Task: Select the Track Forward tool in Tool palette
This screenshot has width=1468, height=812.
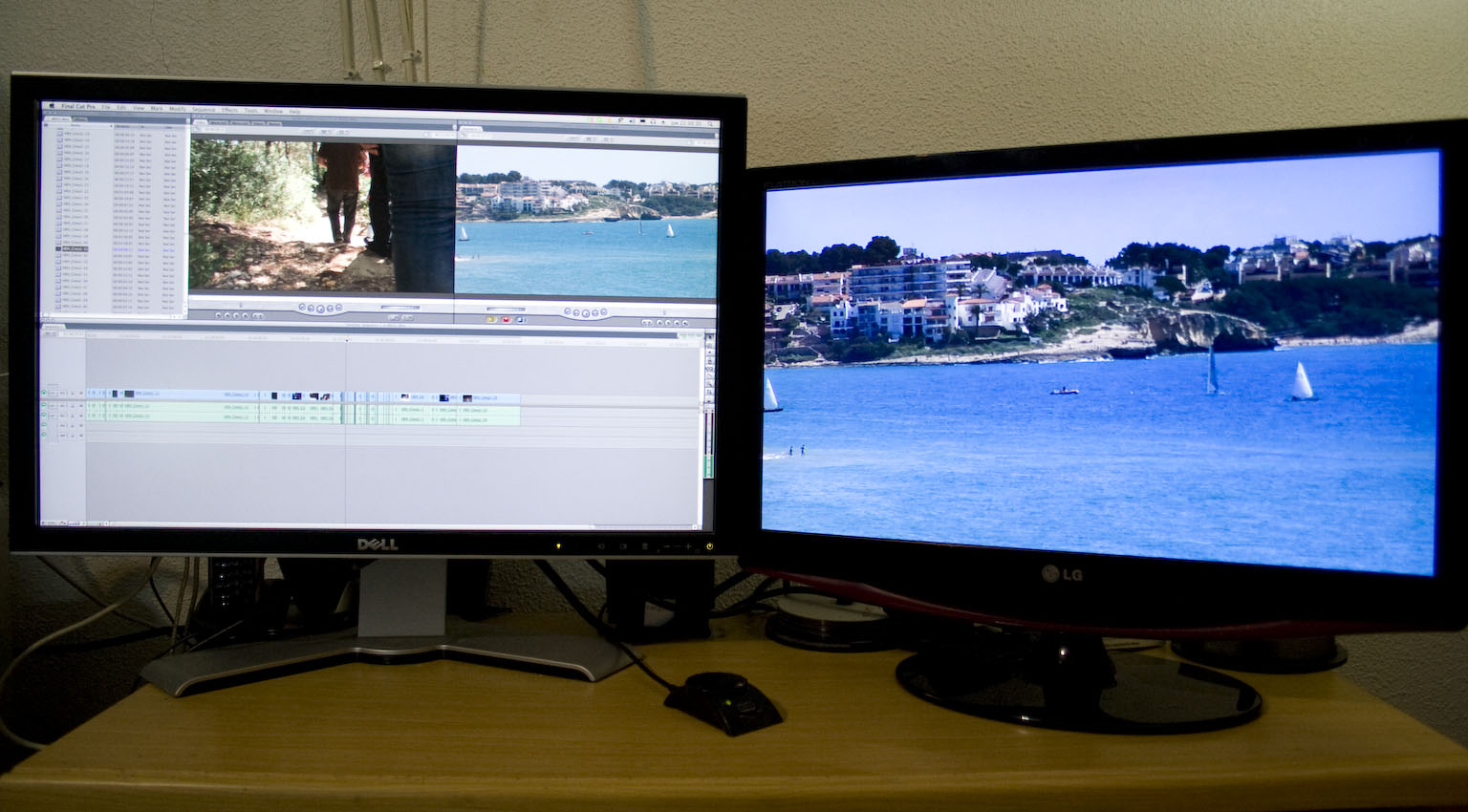Action: pos(709,353)
